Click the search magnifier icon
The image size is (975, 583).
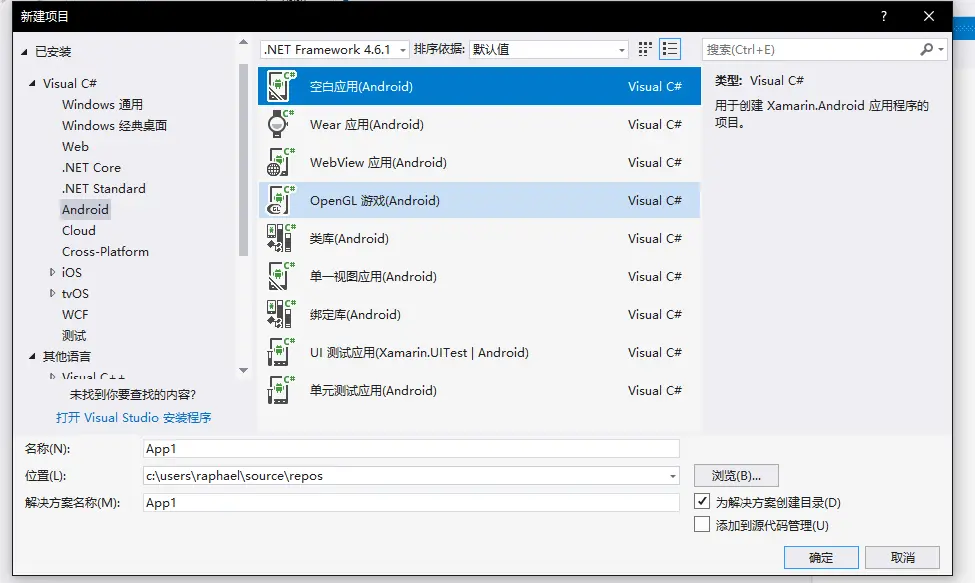point(926,49)
